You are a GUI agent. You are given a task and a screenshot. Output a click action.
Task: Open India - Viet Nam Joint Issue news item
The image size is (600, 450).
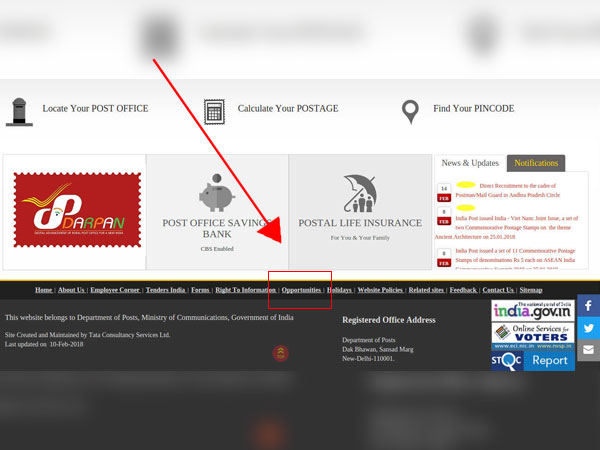click(x=507, y=228)
